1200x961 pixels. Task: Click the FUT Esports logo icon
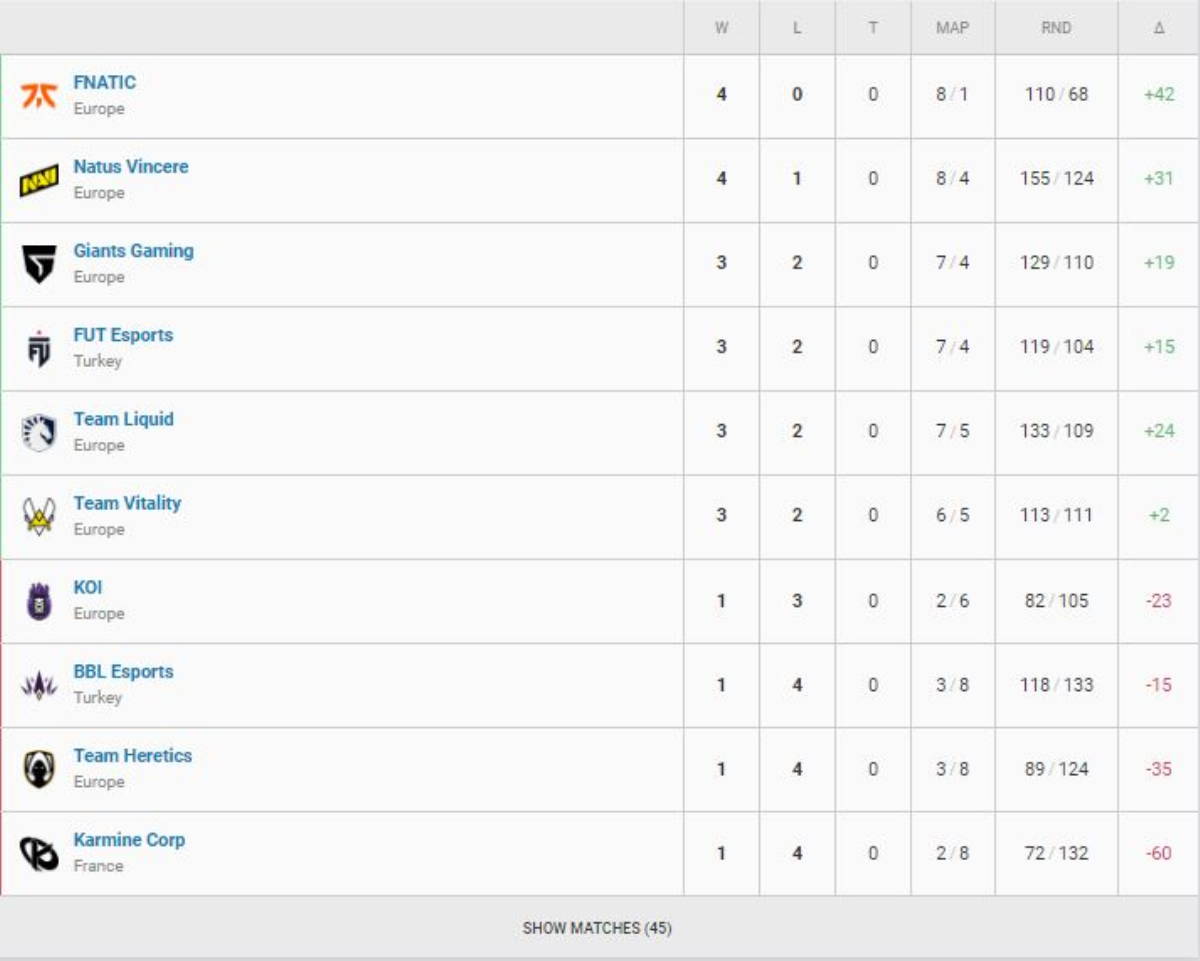pos(39,348)
